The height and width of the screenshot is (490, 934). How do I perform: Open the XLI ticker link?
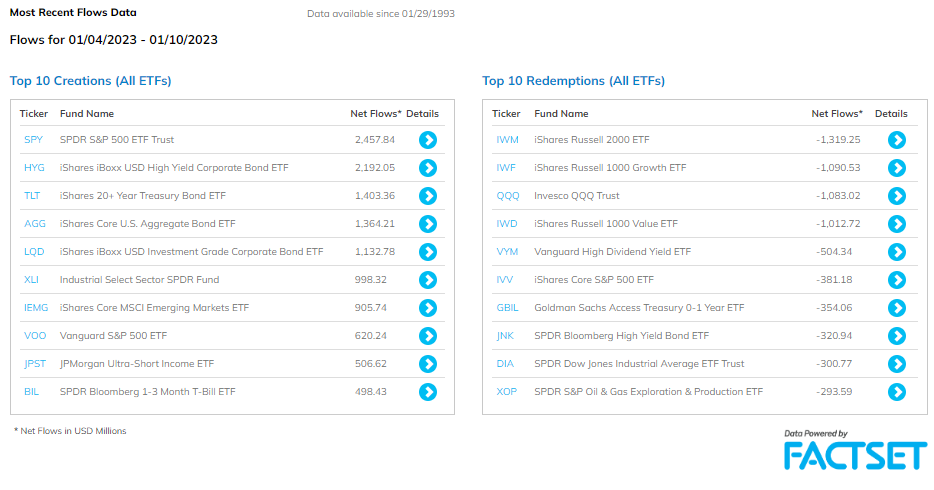click(x=31, y=280)
